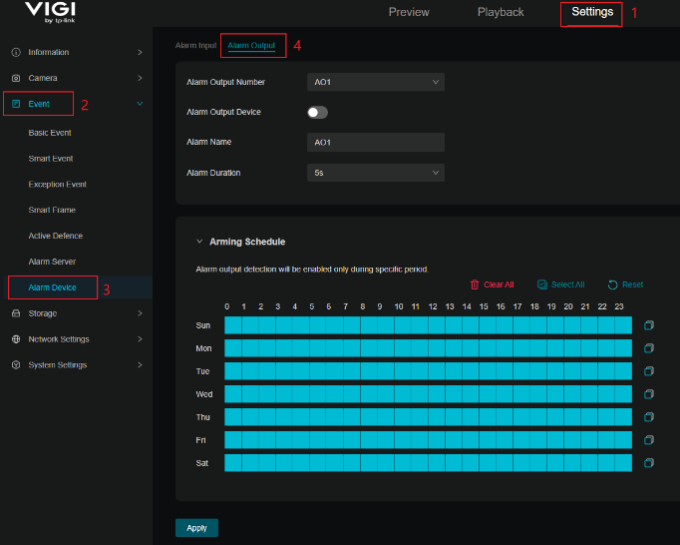
Task: Click the copy icon for Sun row
Action: (649, 325)
